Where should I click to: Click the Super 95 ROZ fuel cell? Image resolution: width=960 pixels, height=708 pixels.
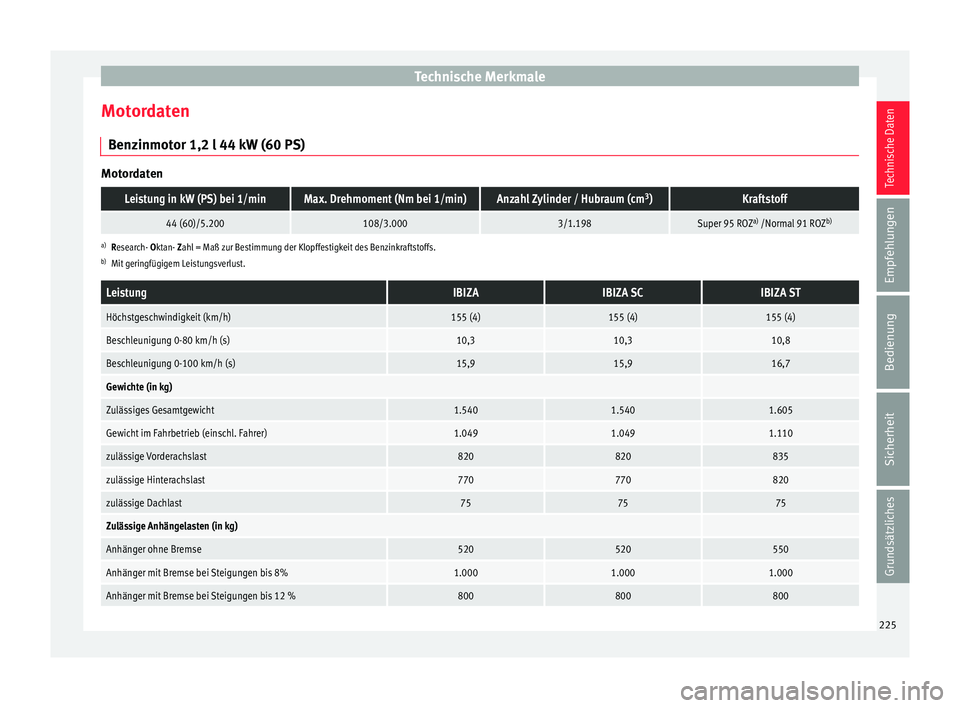[x=765, y=224]
